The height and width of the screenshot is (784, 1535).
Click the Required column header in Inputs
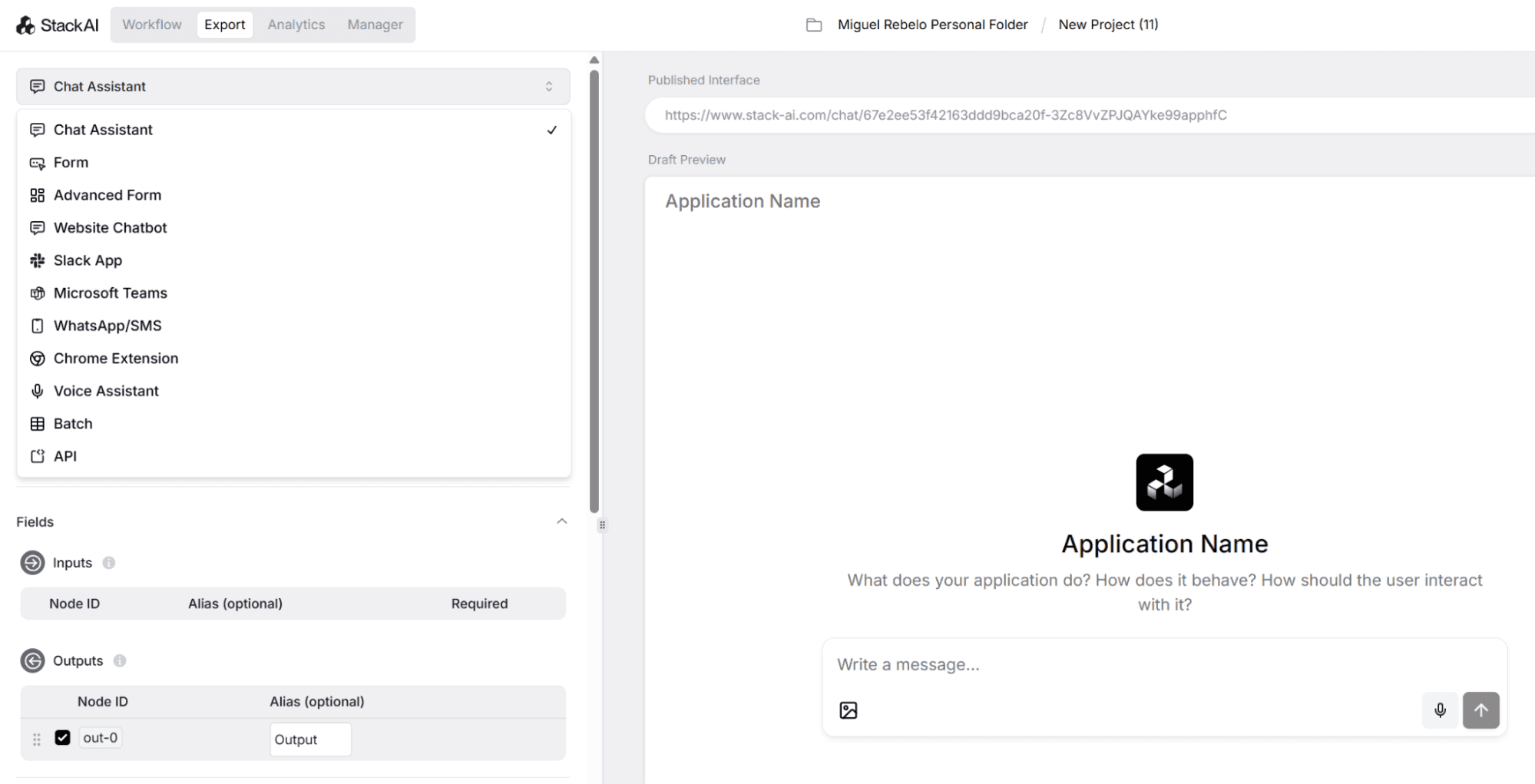479,604
